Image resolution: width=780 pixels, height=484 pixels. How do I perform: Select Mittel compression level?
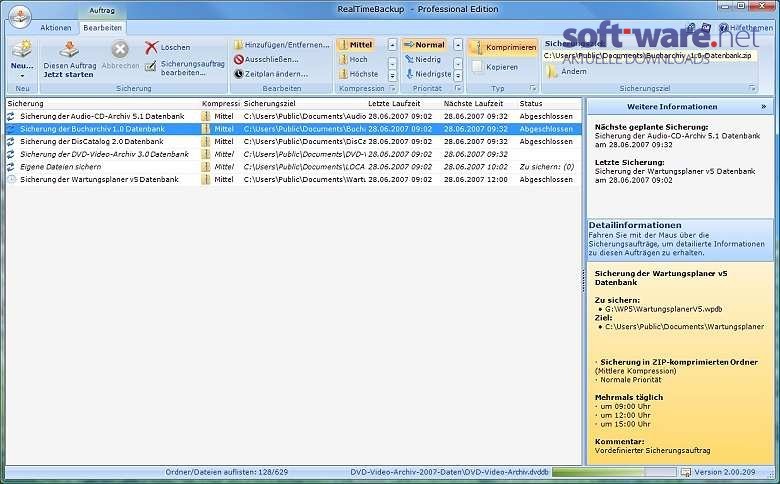click(356, 45)
